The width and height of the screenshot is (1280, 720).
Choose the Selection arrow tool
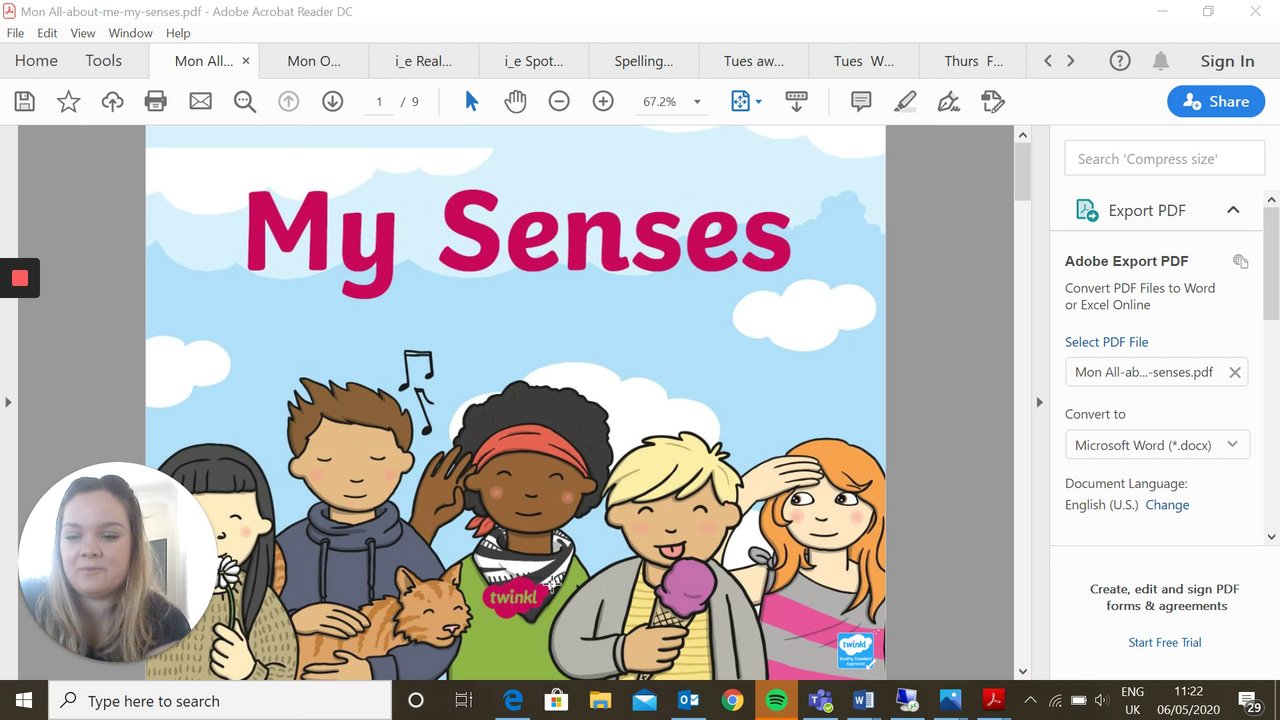471,101
